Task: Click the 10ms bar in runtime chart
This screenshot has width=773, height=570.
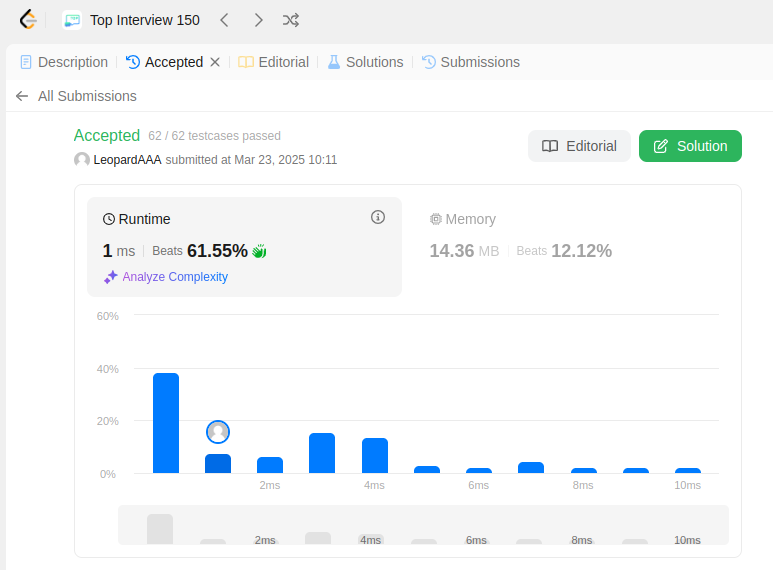Action: point(688,470)
